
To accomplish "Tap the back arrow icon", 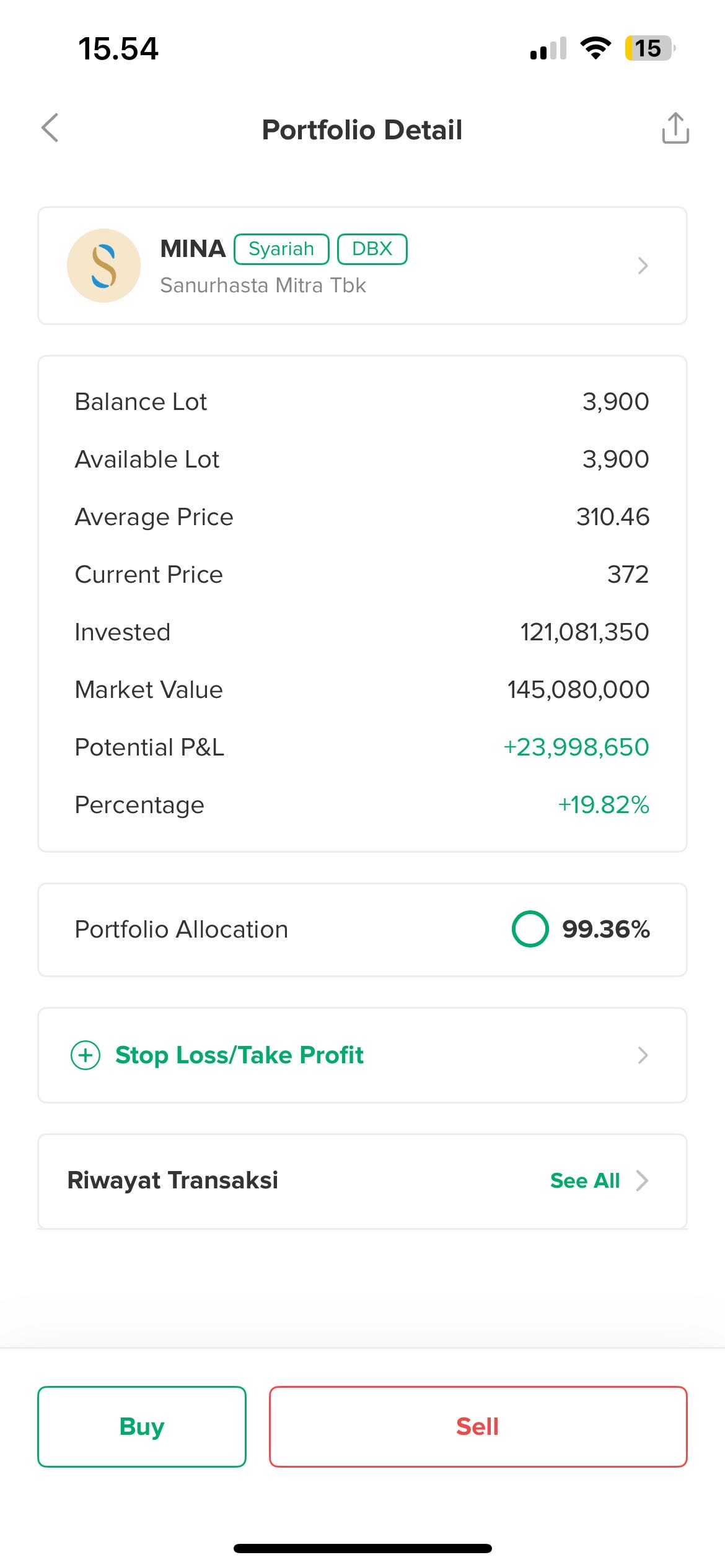I will click(x=50, y=128).
